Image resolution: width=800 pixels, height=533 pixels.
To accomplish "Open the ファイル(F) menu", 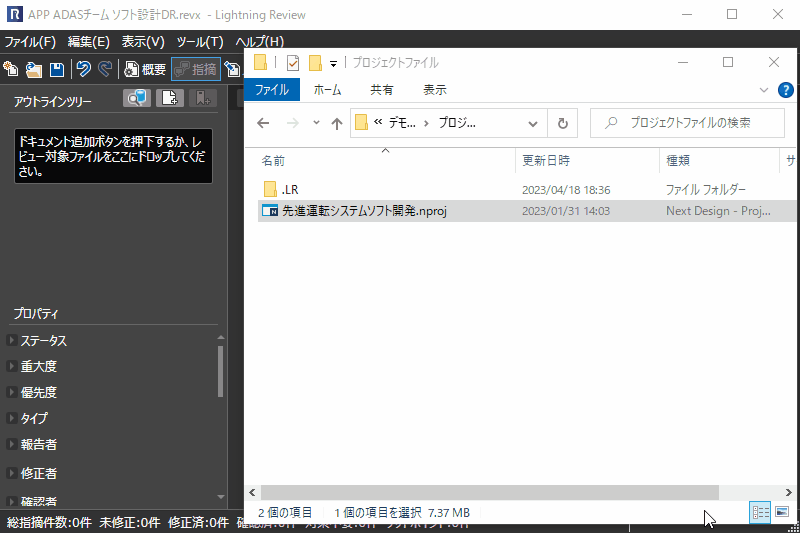I will click(30, 42).
